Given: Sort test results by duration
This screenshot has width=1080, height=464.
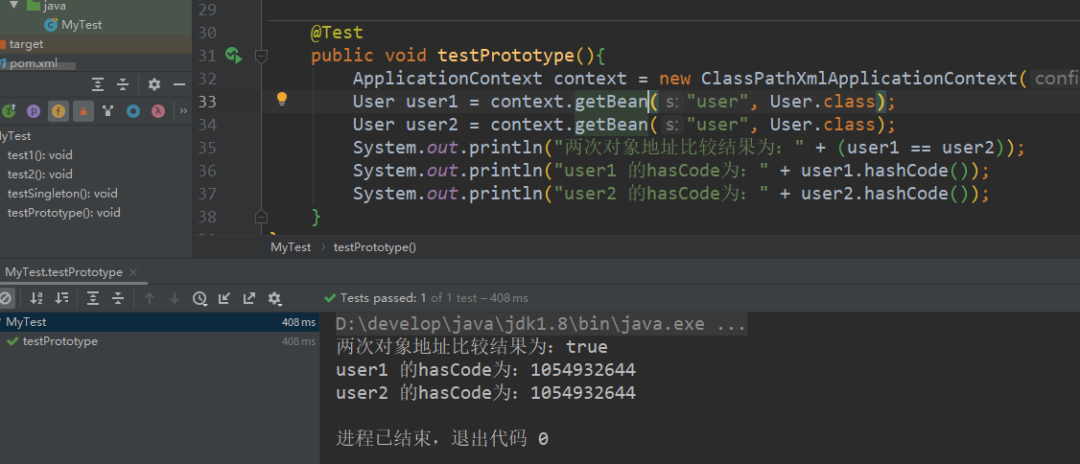Looking at the screenshot, I should pyautogui.click(x=62, y=298).
